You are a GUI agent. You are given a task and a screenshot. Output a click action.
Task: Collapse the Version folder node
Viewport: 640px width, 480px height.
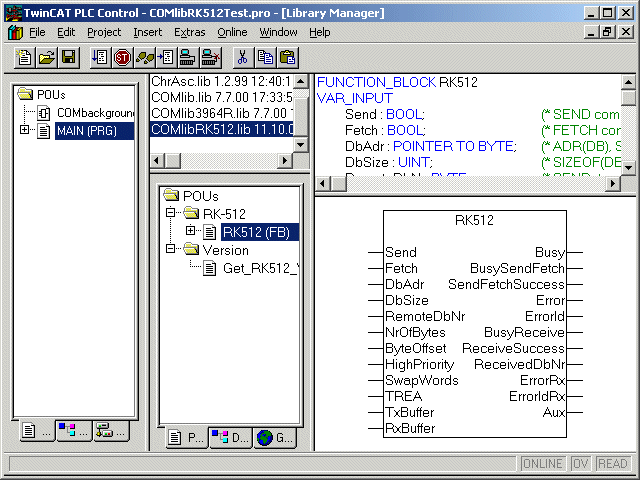pyautogui.click(x=171, y=250)
